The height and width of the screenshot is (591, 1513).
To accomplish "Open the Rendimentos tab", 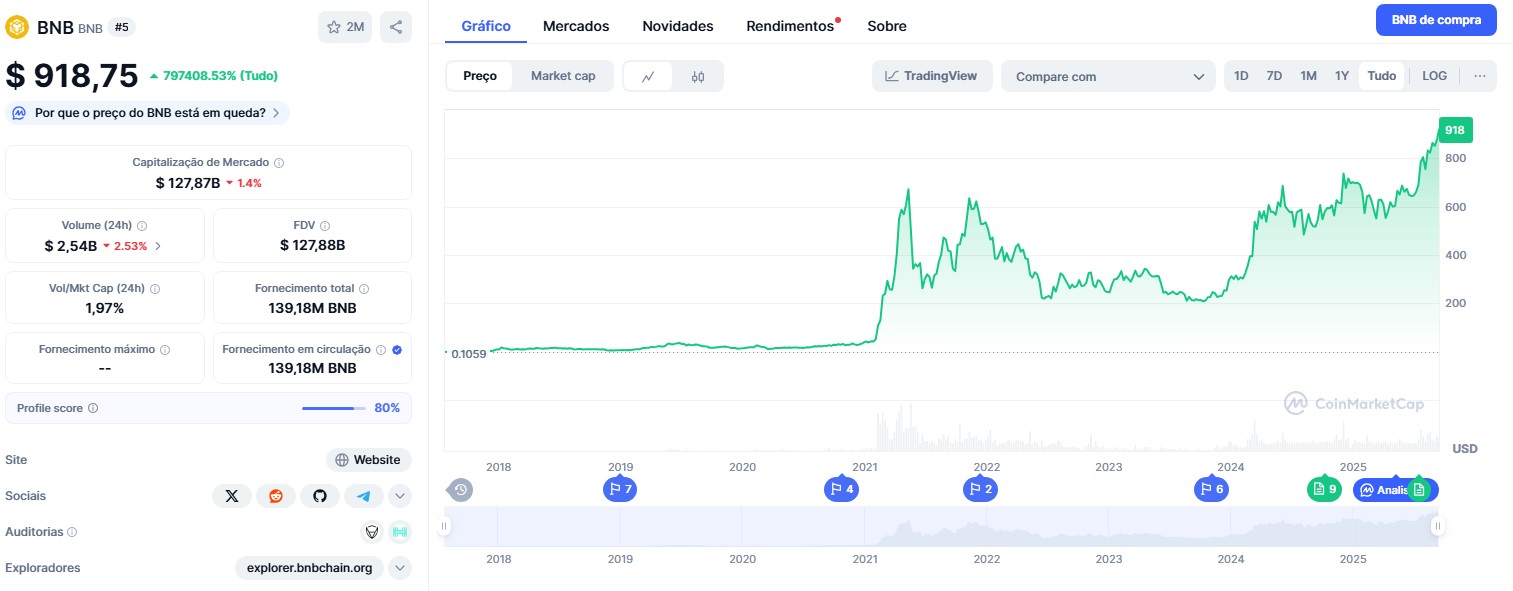I will 790,26.
